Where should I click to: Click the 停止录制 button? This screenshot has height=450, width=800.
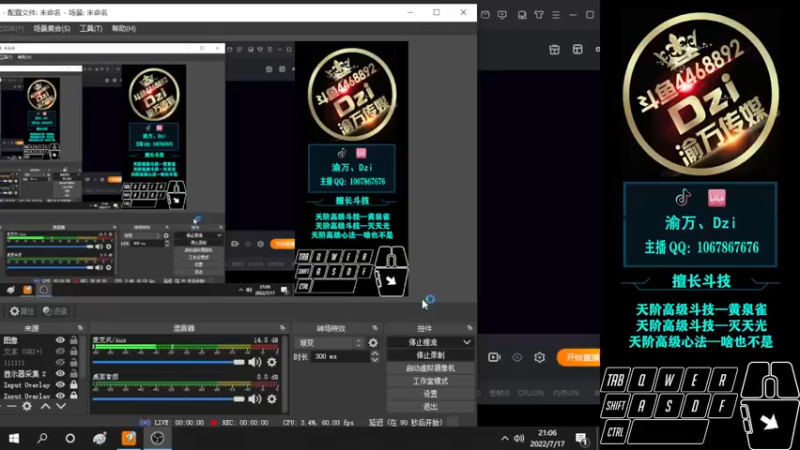(x=430, y=355)
